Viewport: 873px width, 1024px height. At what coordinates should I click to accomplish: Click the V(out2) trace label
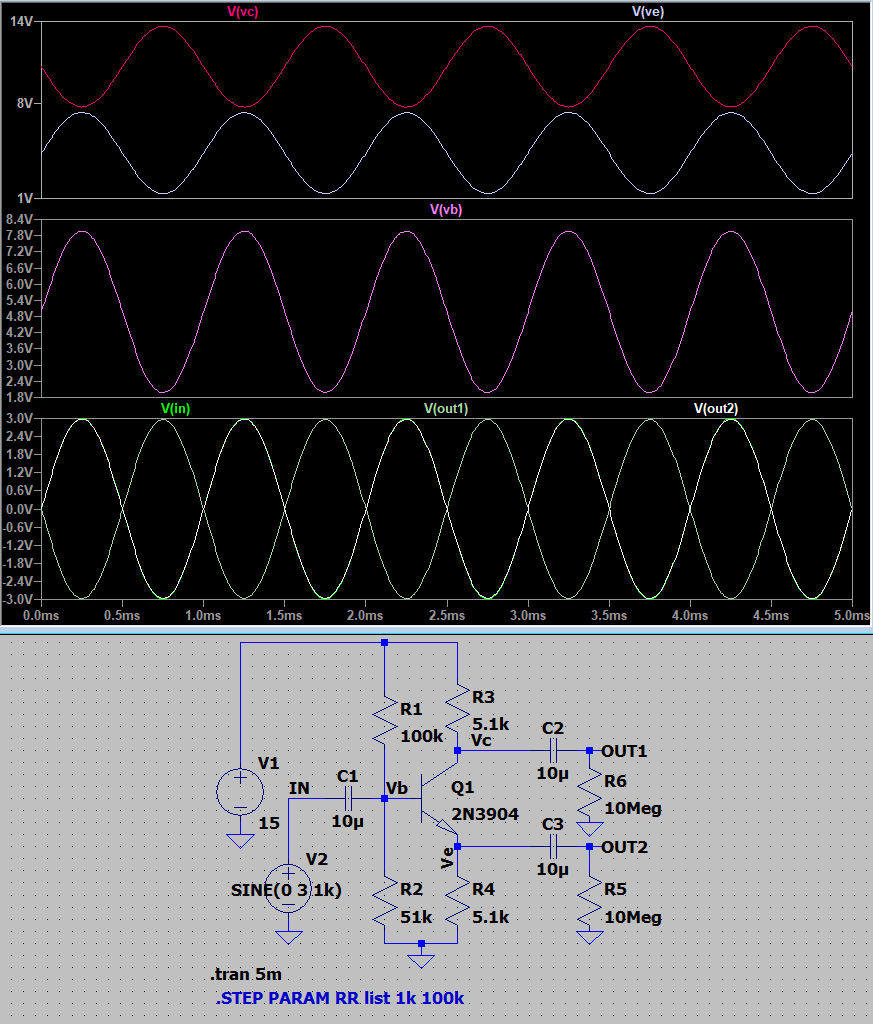(716, 408)
